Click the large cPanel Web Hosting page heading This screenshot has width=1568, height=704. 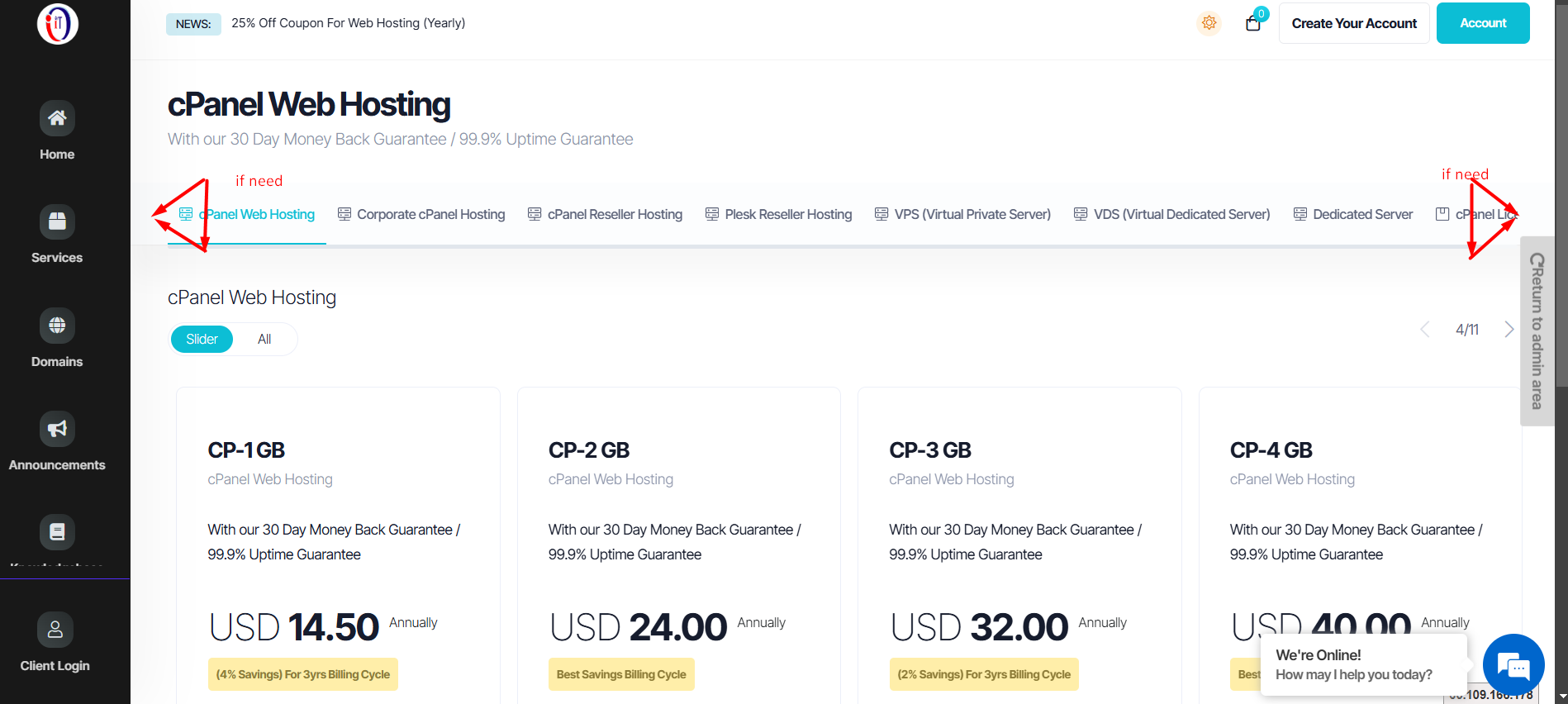pos(309,105)
